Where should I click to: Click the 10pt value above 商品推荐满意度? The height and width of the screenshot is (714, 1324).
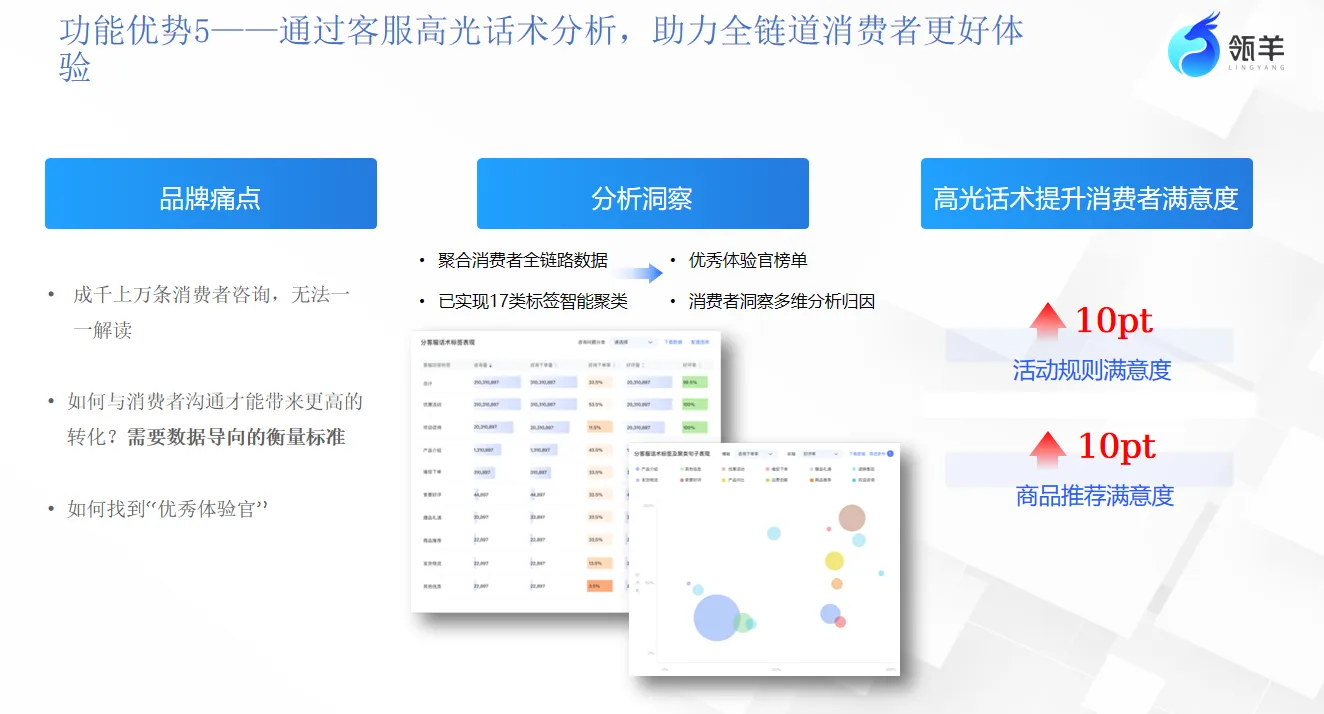coord(1117,447)
